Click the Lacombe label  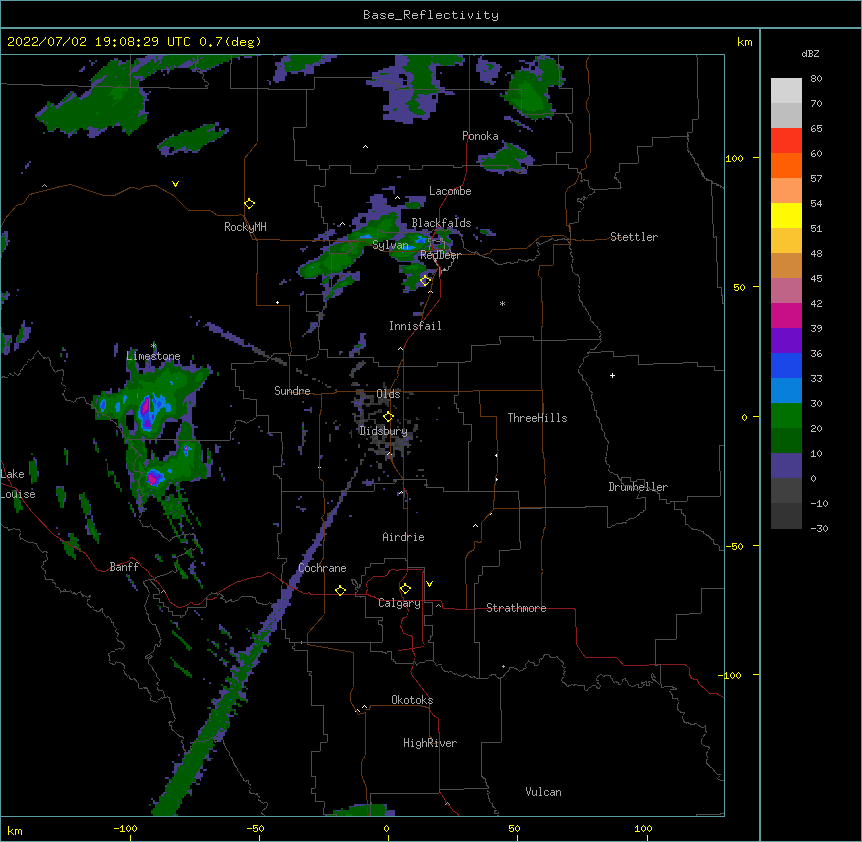click(x=450, y=191)
